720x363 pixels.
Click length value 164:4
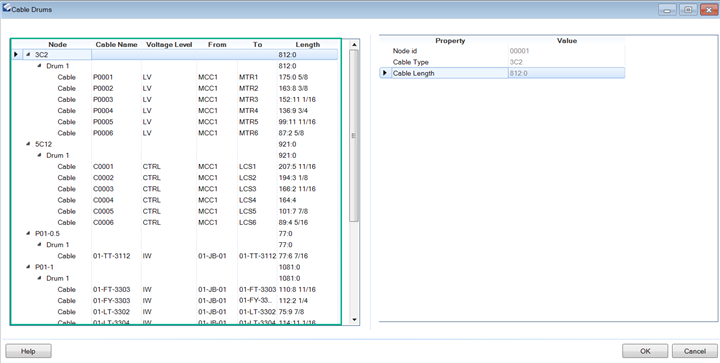(x=287, y=200)
